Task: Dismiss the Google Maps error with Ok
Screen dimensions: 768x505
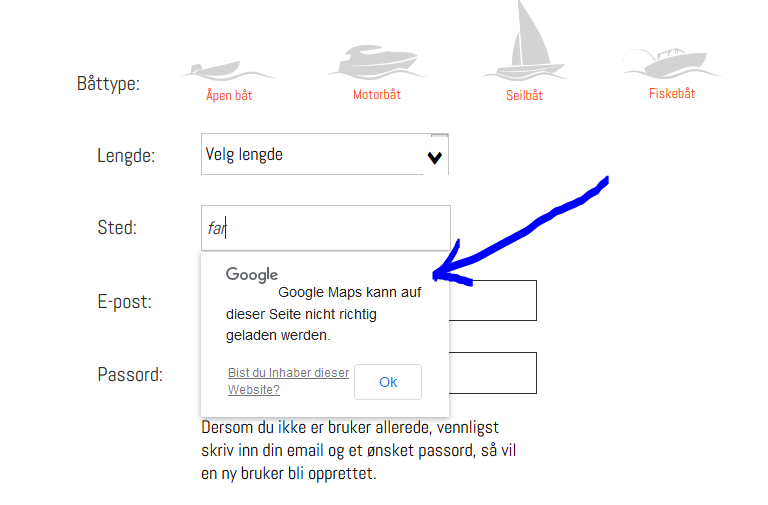Action: tap(388, 382)
